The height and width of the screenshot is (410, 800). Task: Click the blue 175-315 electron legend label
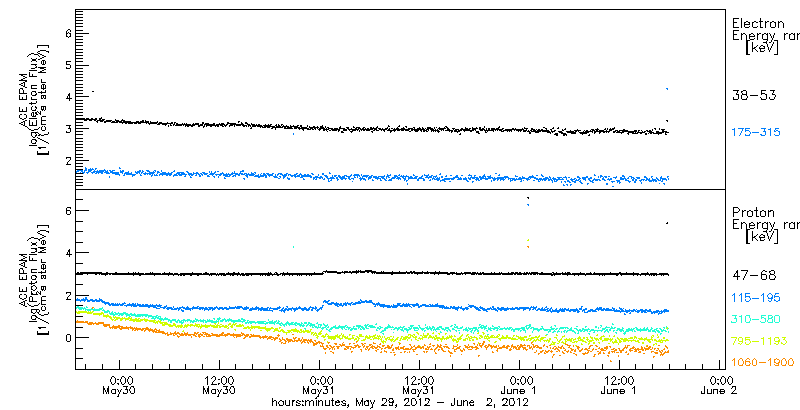tap(756, 133)
